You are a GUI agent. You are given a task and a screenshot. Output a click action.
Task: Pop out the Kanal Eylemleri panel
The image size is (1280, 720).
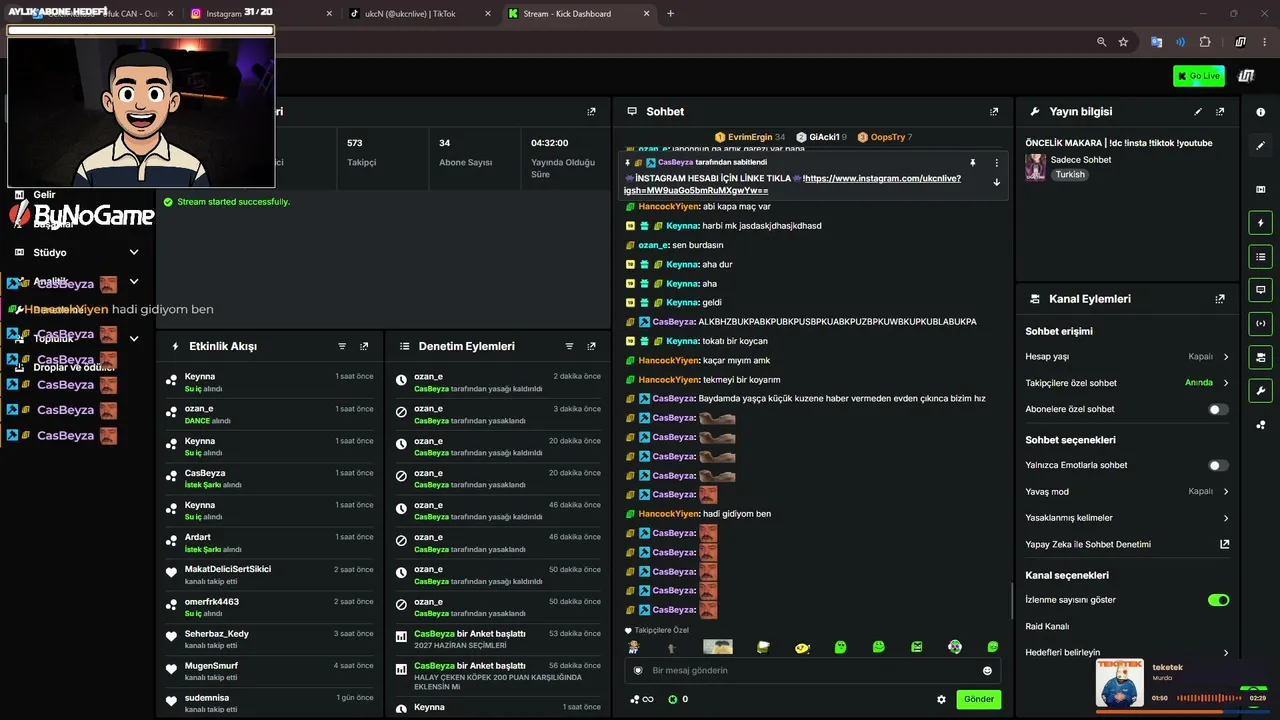coord(1220,299)
